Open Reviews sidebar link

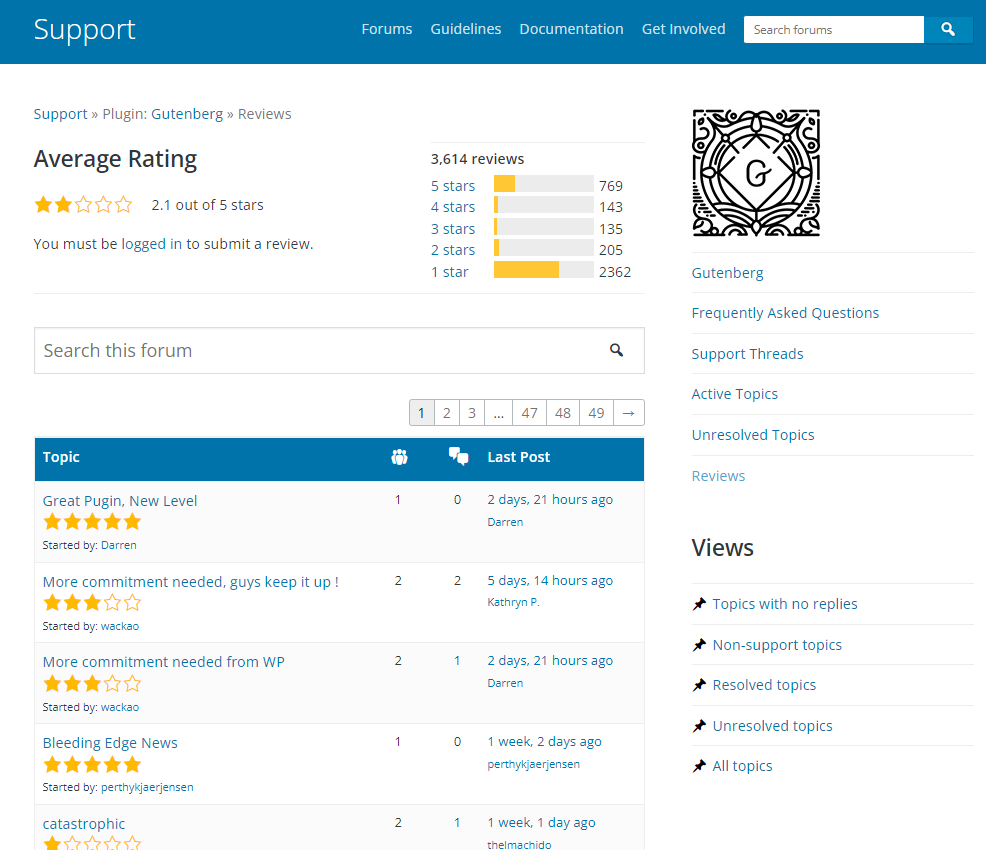[718, 476]
